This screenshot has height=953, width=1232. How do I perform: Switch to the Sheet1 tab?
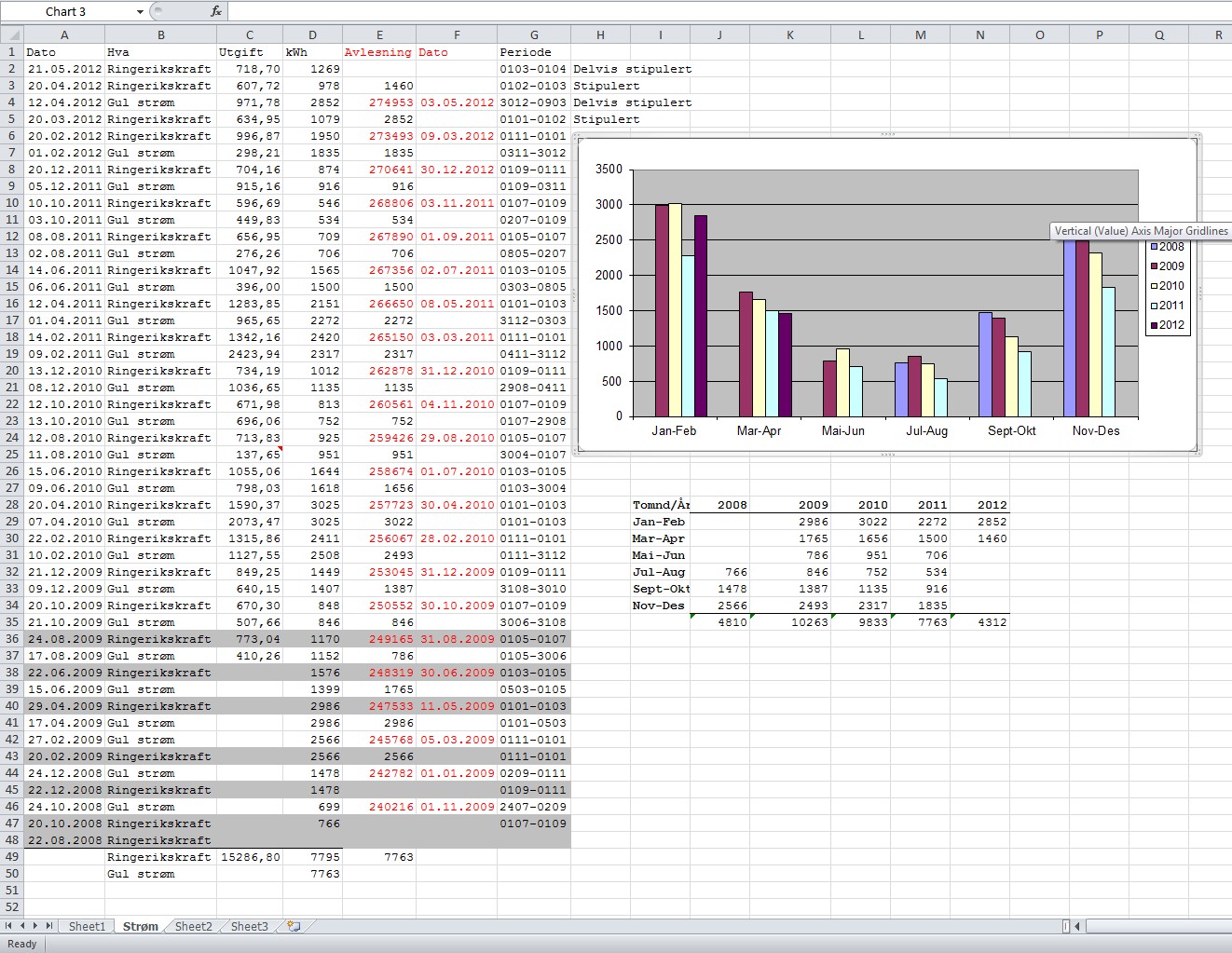87,926
